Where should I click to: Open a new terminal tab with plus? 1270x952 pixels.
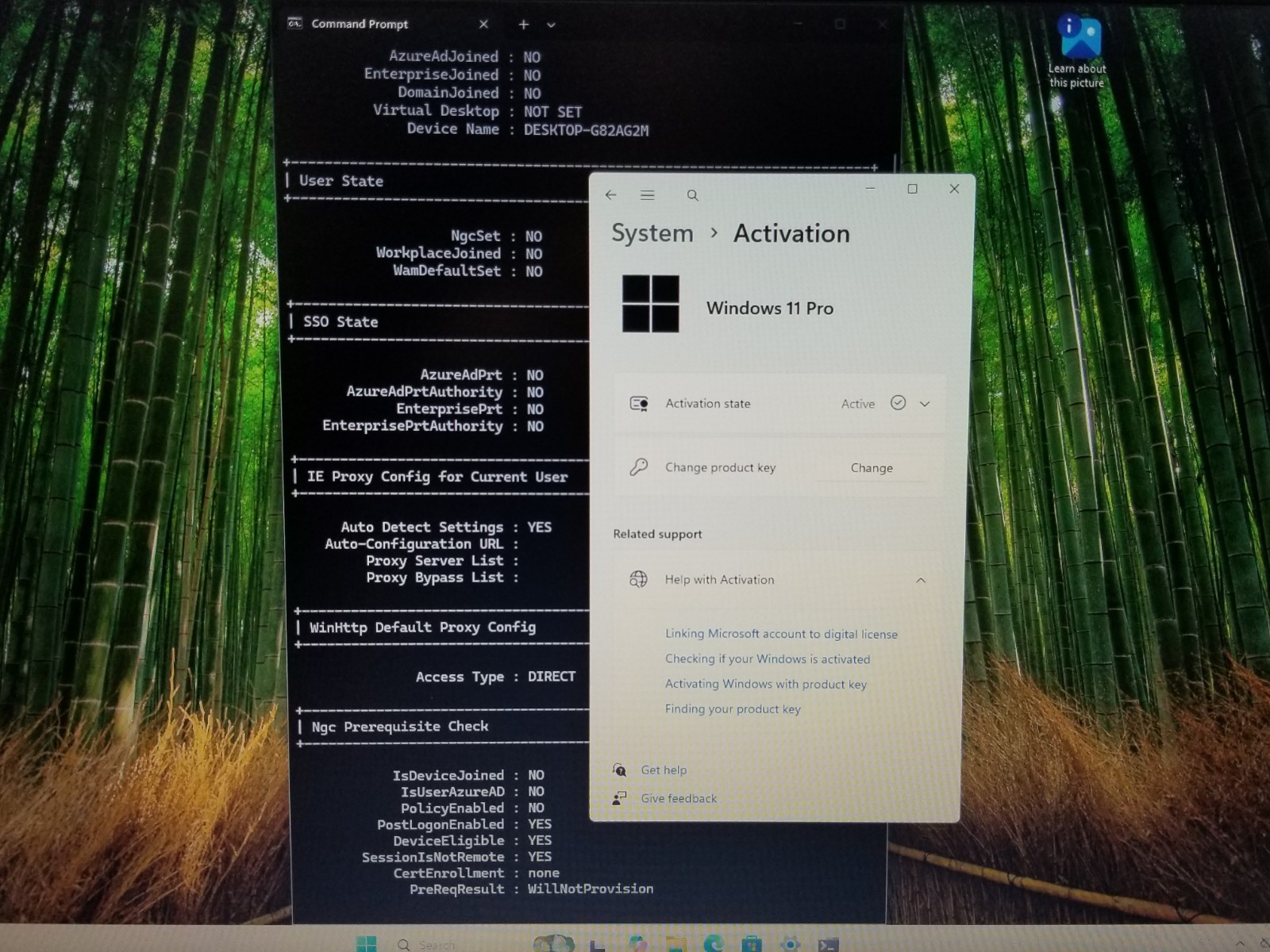523,25
